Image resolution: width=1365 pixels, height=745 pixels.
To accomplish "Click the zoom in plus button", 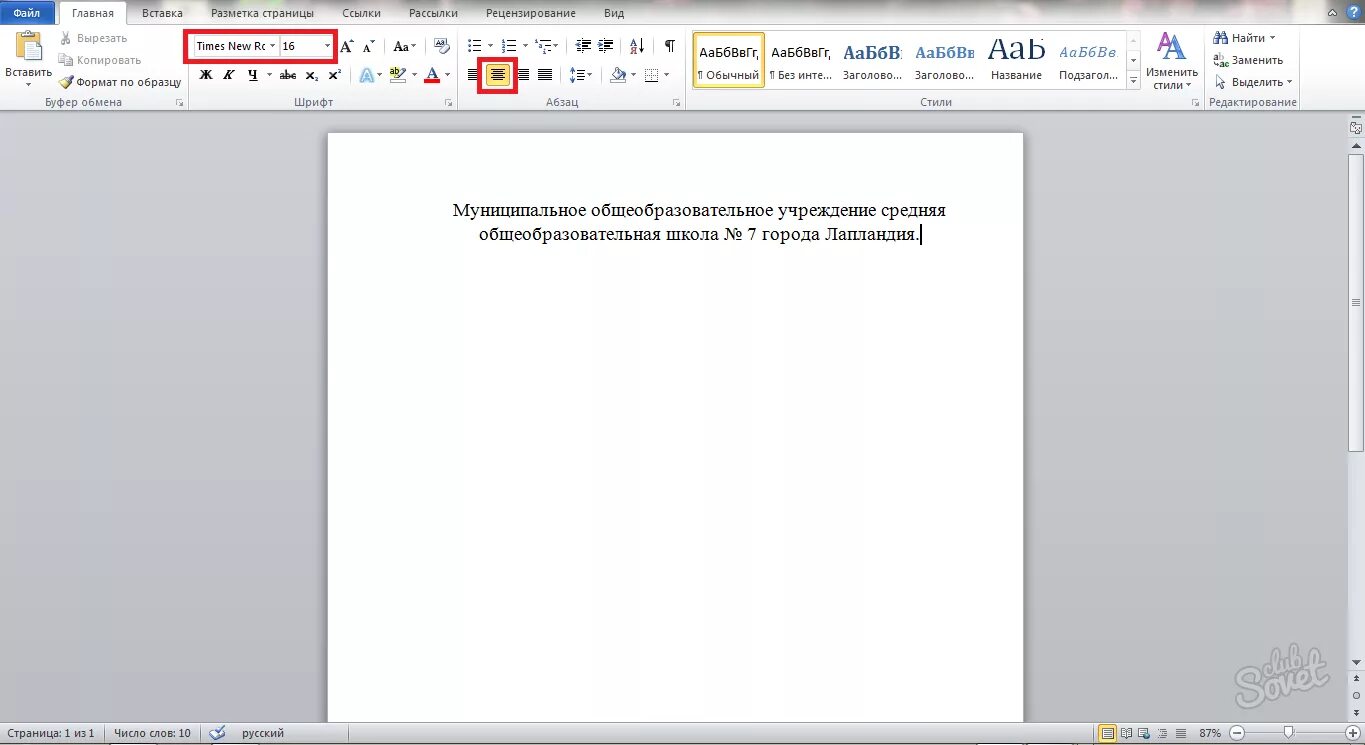I will click(1352, 733).
